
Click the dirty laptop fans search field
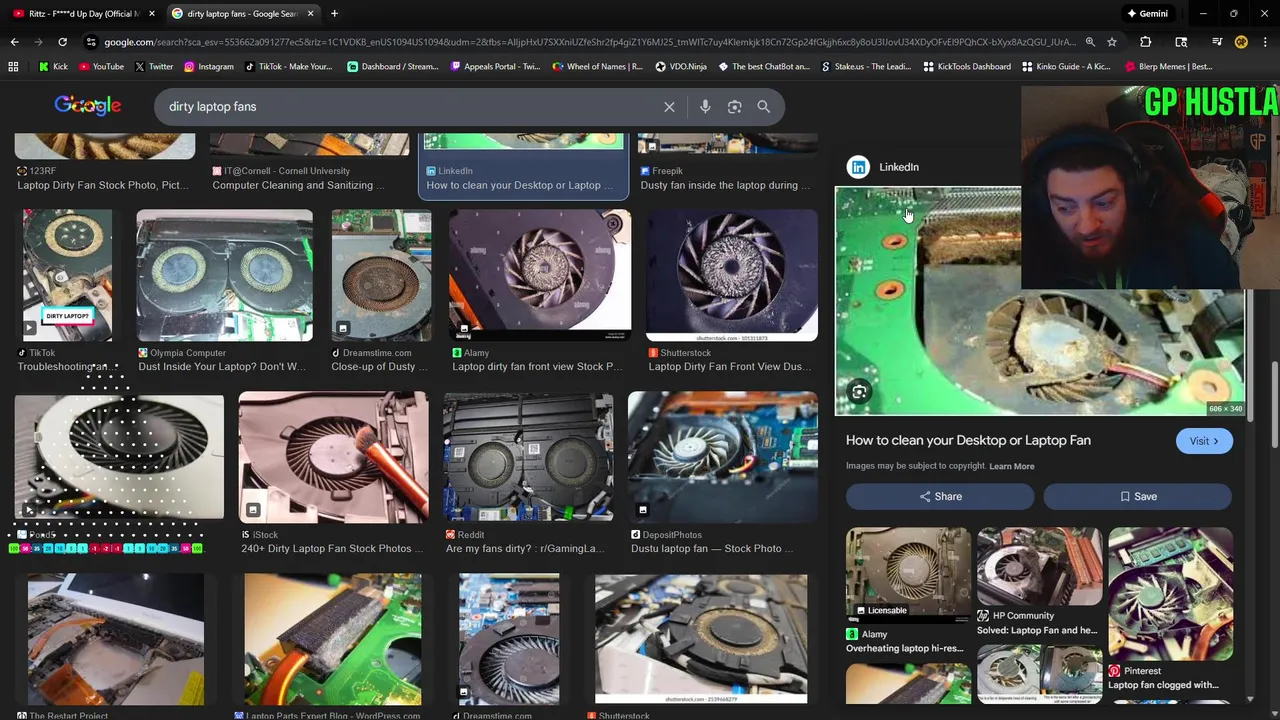coord(410,107)
